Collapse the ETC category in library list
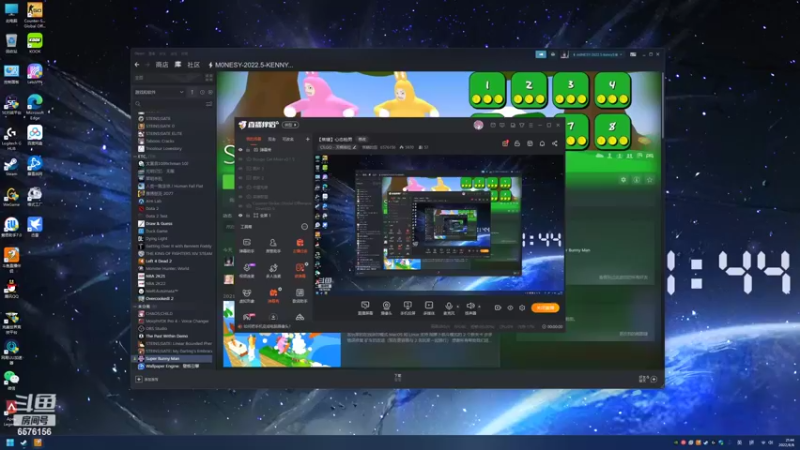 point(136,156)
